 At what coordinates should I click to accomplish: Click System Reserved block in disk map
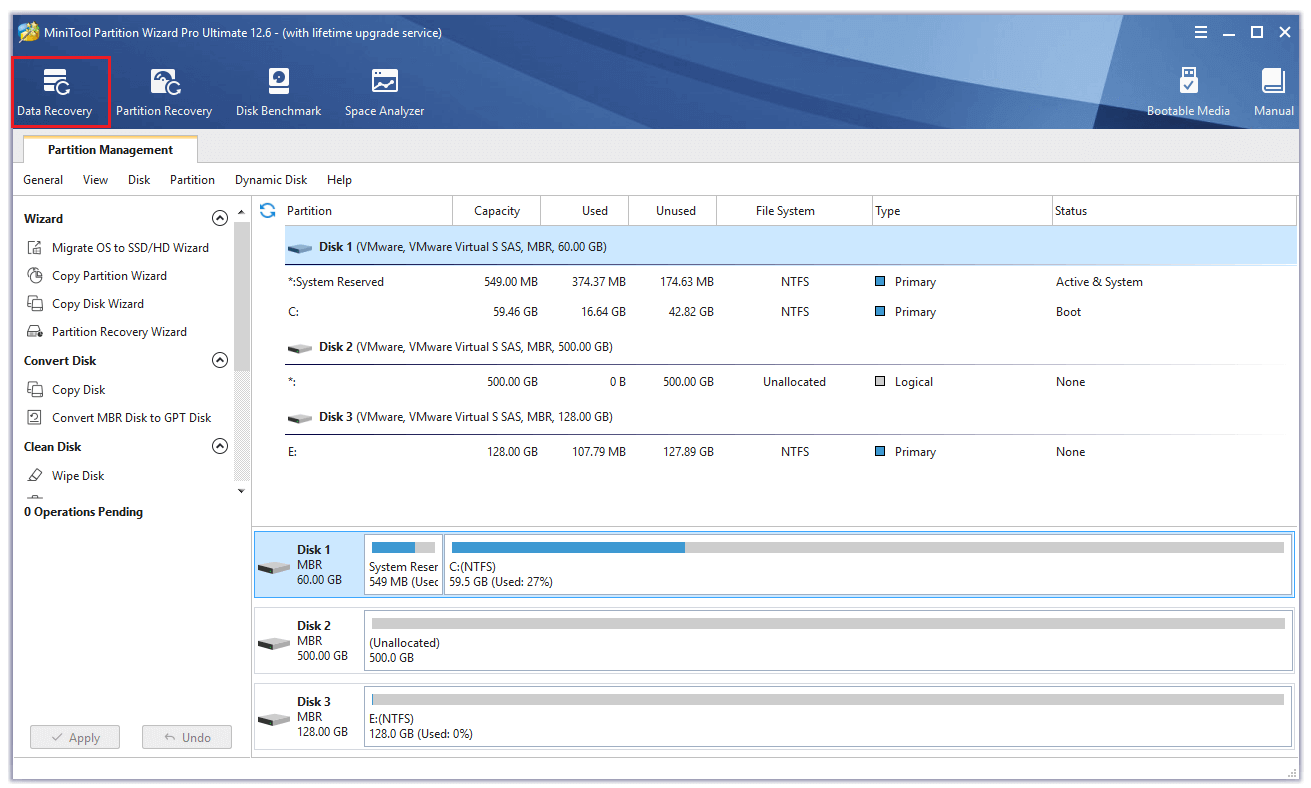[404, 564]
